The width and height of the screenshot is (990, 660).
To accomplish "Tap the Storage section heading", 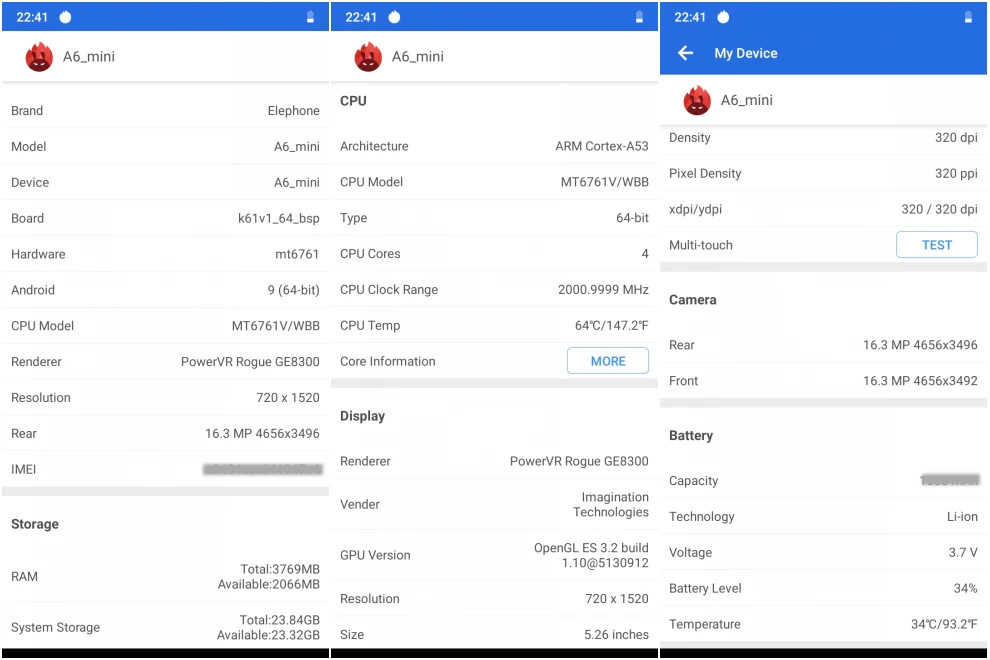I will tap(35, 524).
